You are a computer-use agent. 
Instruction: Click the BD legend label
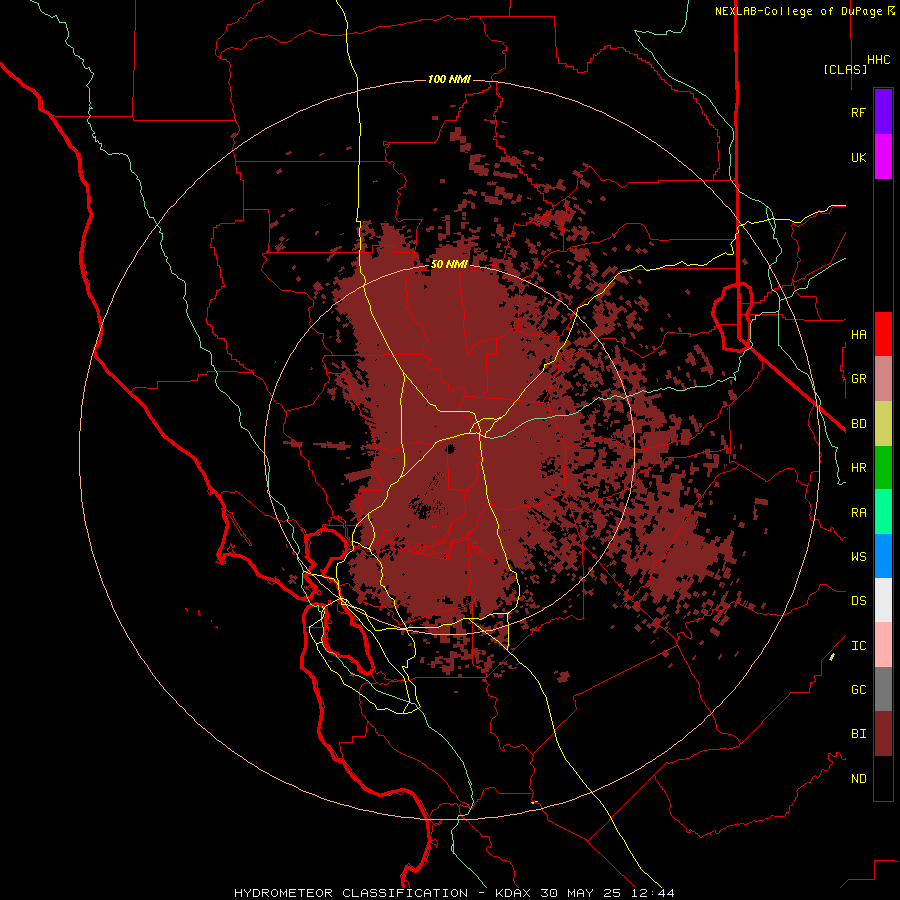pos(858,424)
